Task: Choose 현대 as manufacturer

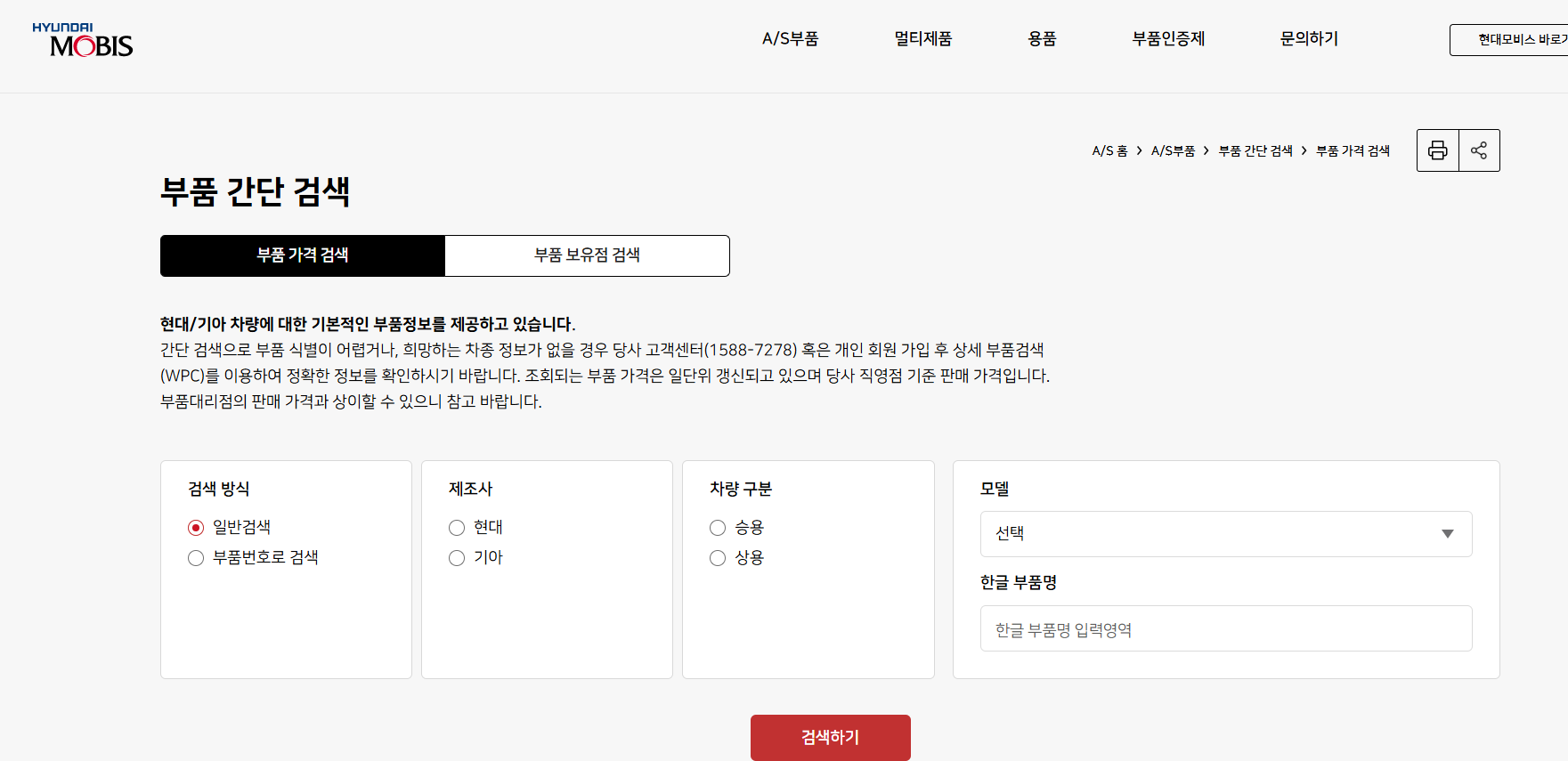Action: 457,528
